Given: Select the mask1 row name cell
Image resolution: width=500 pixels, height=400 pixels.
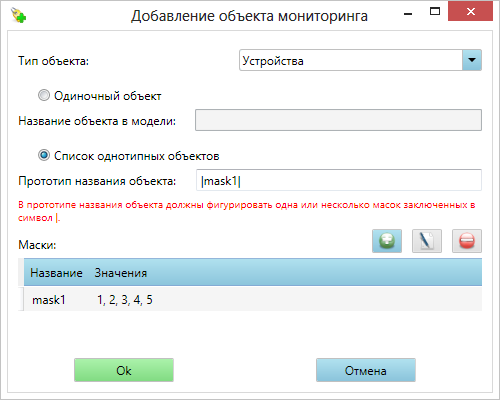Looking at the screenshot, I should tap(49, 300).
